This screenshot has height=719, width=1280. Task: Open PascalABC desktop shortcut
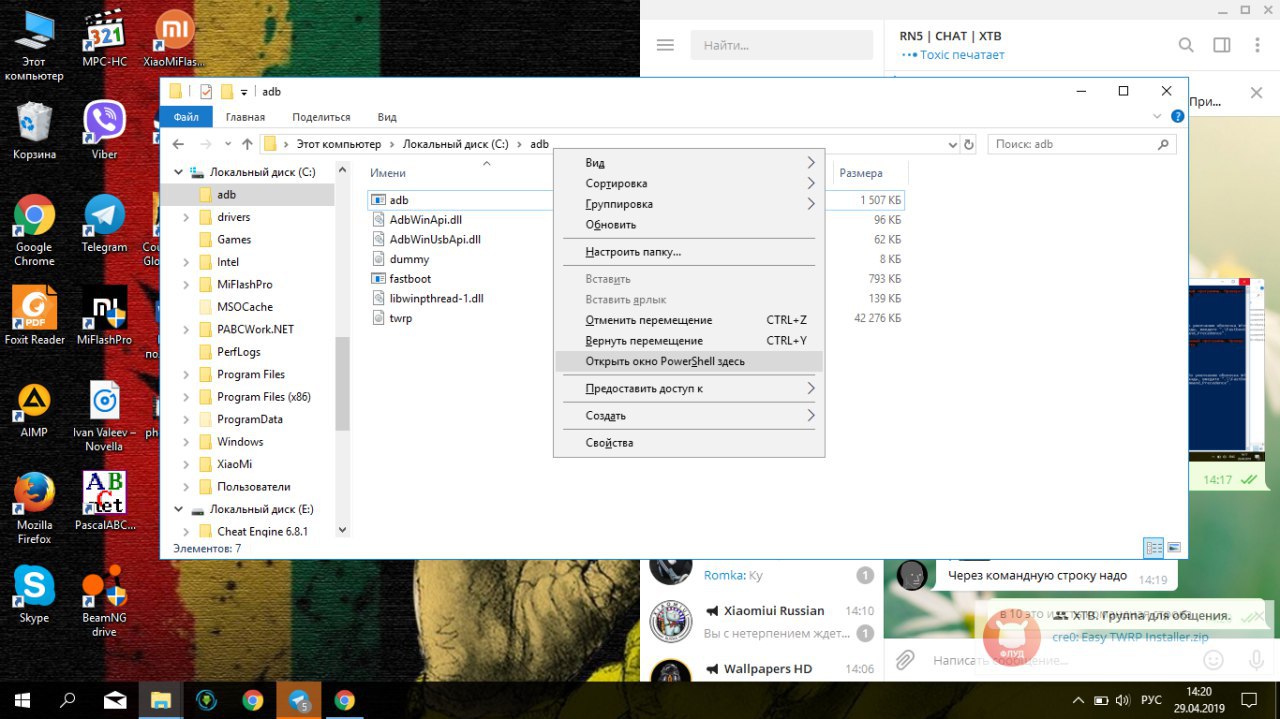click(104, 501)
